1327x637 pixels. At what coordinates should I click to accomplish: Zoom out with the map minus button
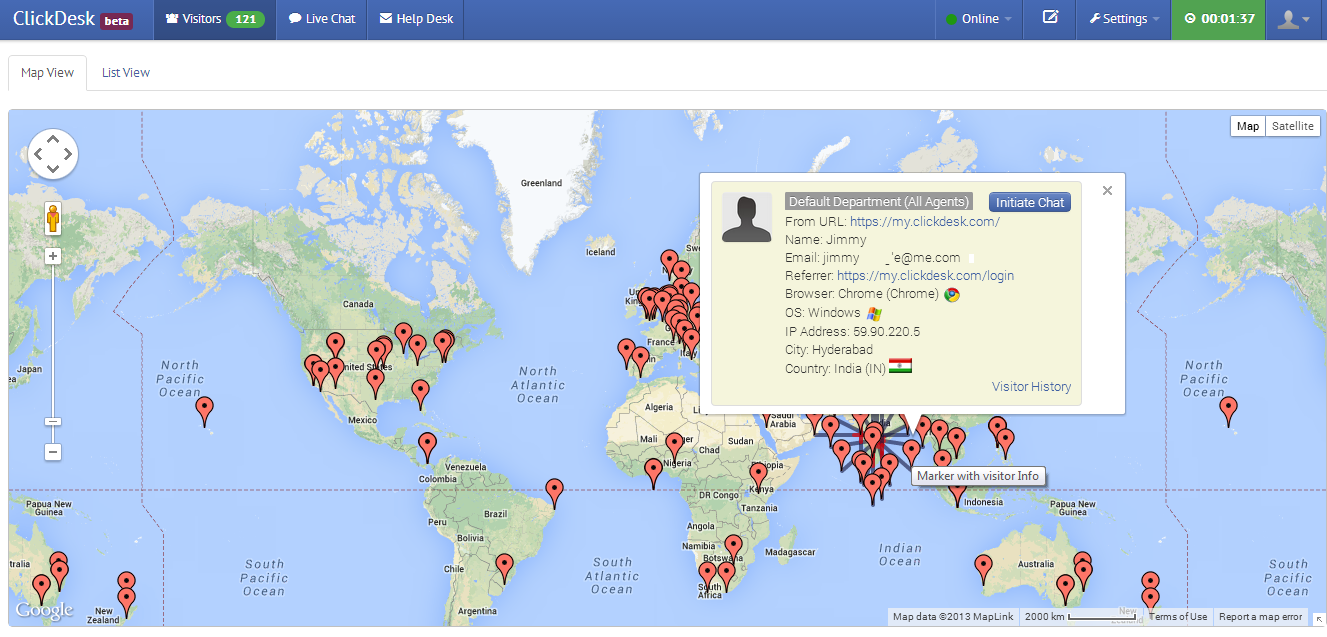[53, 452]
